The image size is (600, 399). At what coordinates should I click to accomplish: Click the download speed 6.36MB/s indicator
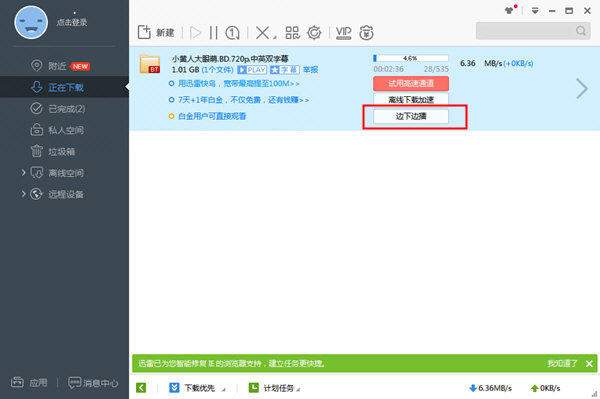click(491, 388)
